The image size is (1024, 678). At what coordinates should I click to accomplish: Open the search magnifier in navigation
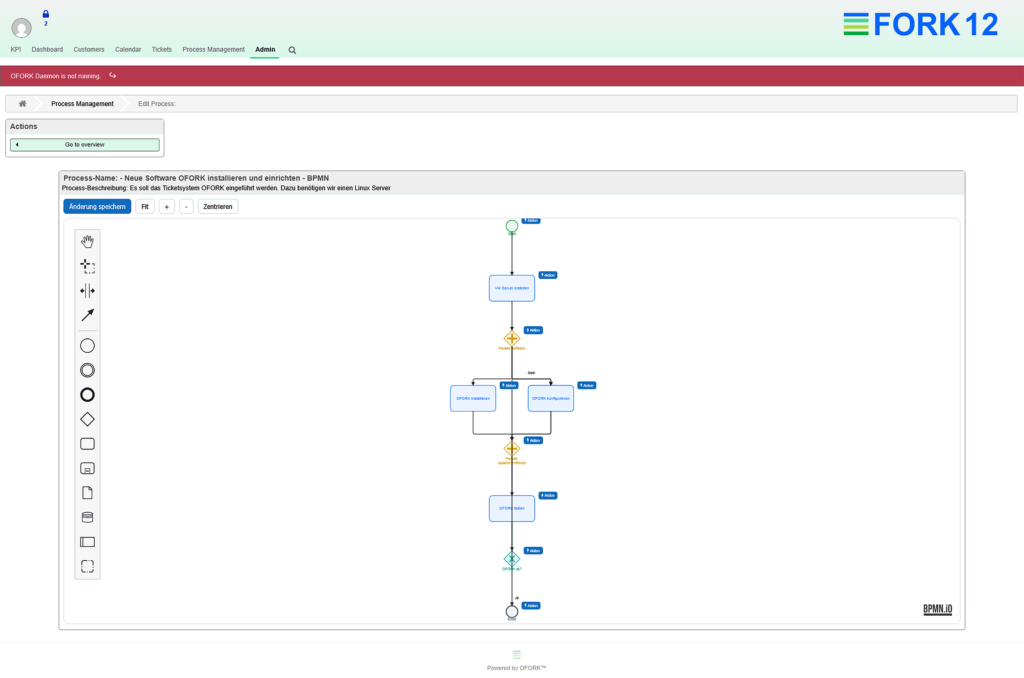click(x=292, y=50)
